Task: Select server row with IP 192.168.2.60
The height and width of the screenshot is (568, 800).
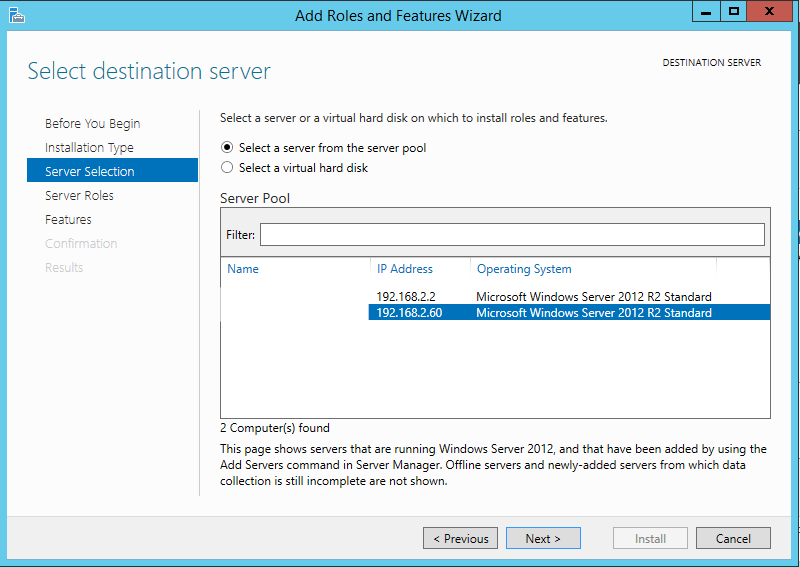Action: [x=495, y=312]
